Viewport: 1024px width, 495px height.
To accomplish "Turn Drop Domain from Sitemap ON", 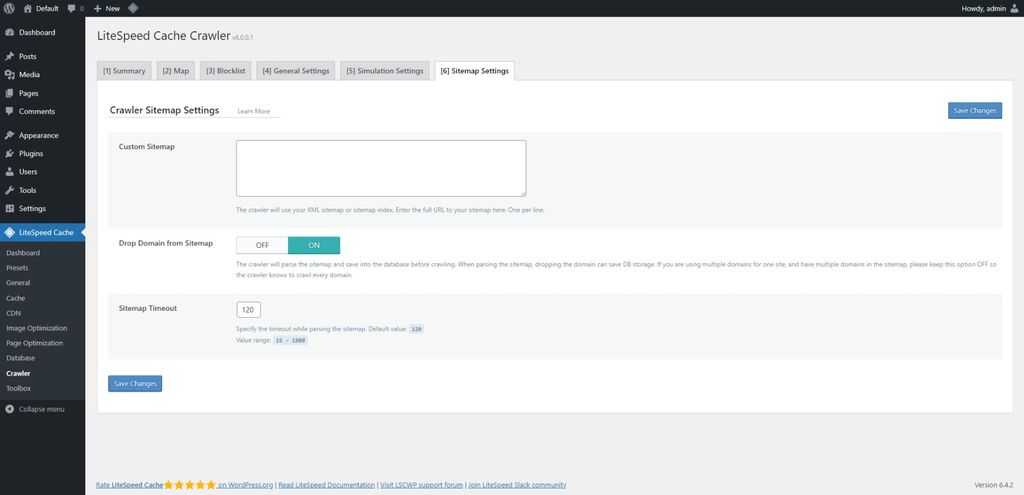I will [x=314, y=246].
